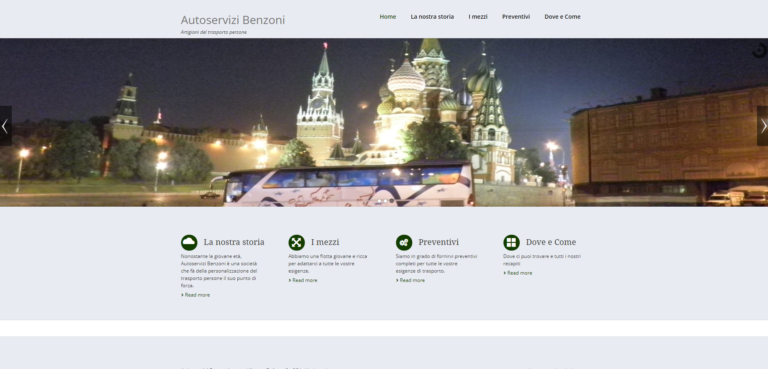Click the gears icon beside Preventivi
768x369 pixels.
pos(404,242)
